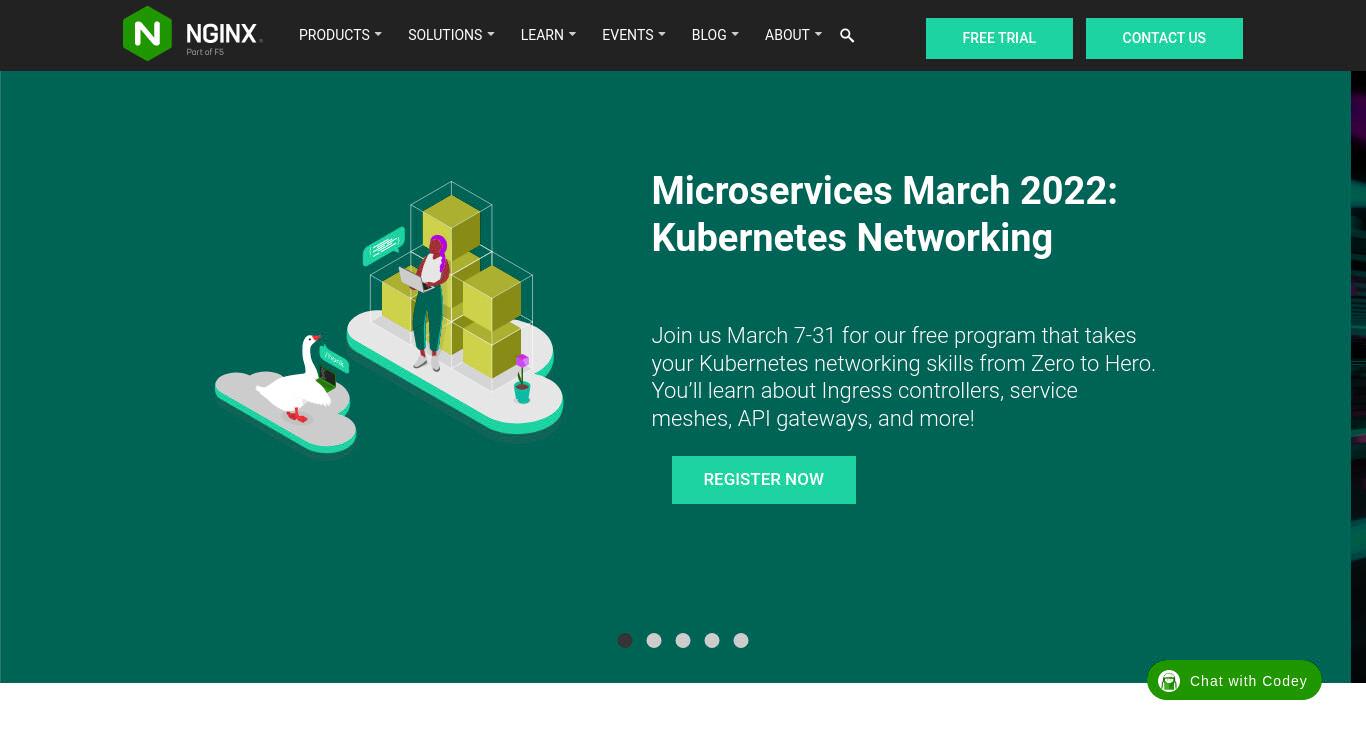
Task: Expand the About menu
Action: click(793, 35)
